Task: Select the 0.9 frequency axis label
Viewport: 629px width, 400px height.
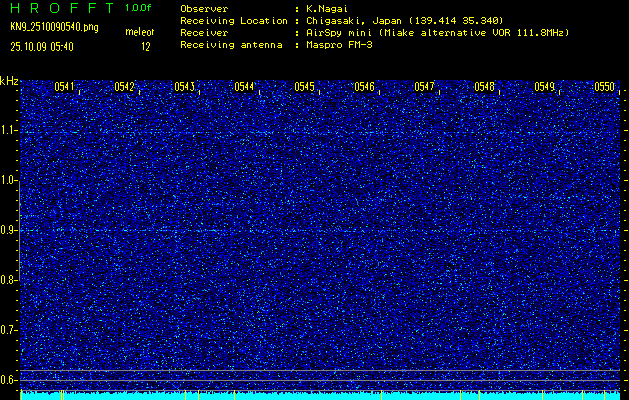Action: [9, 230]
